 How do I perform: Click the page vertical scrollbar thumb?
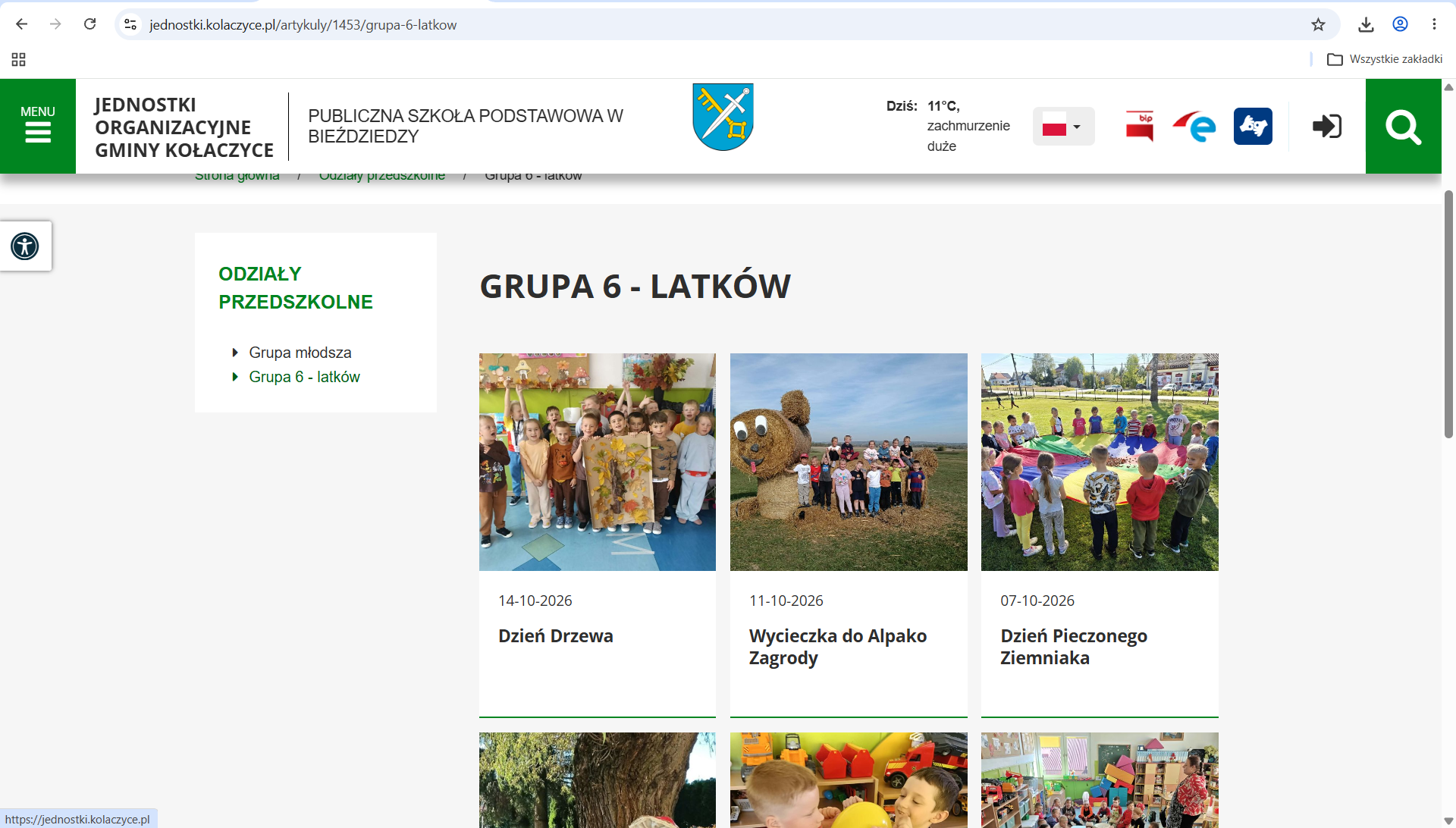[1448, 314]
